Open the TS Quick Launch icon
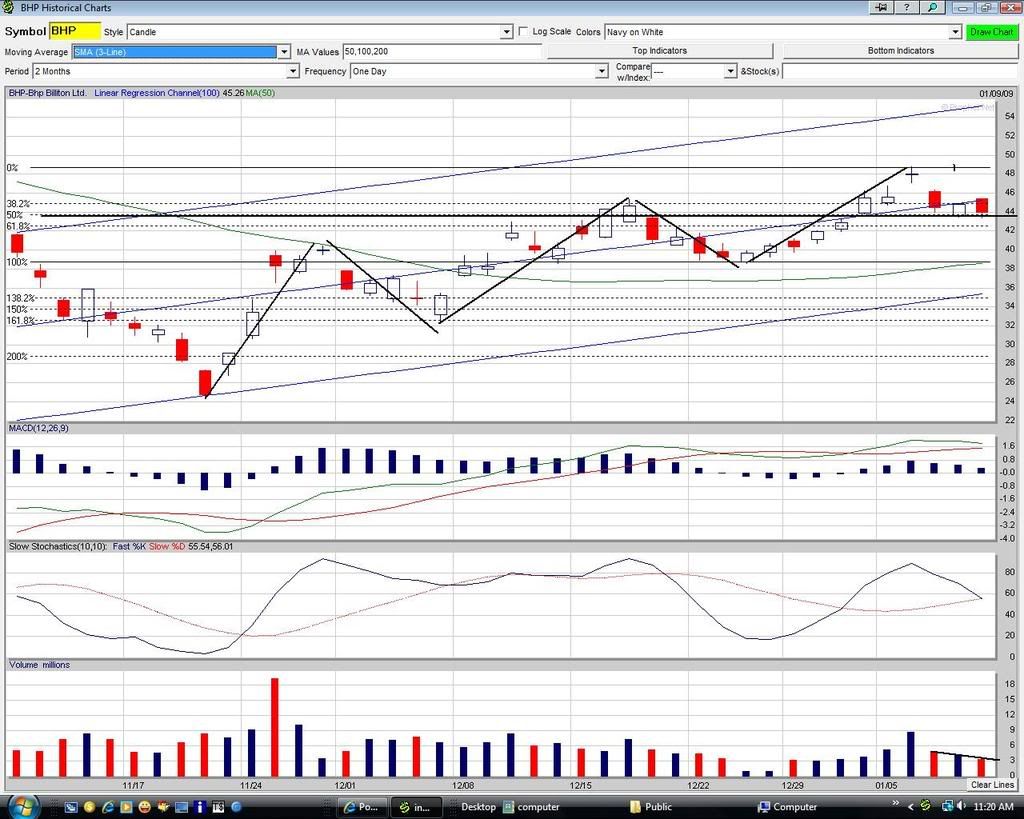This screenshot has width=1024, height=819. tap(218, 807)
